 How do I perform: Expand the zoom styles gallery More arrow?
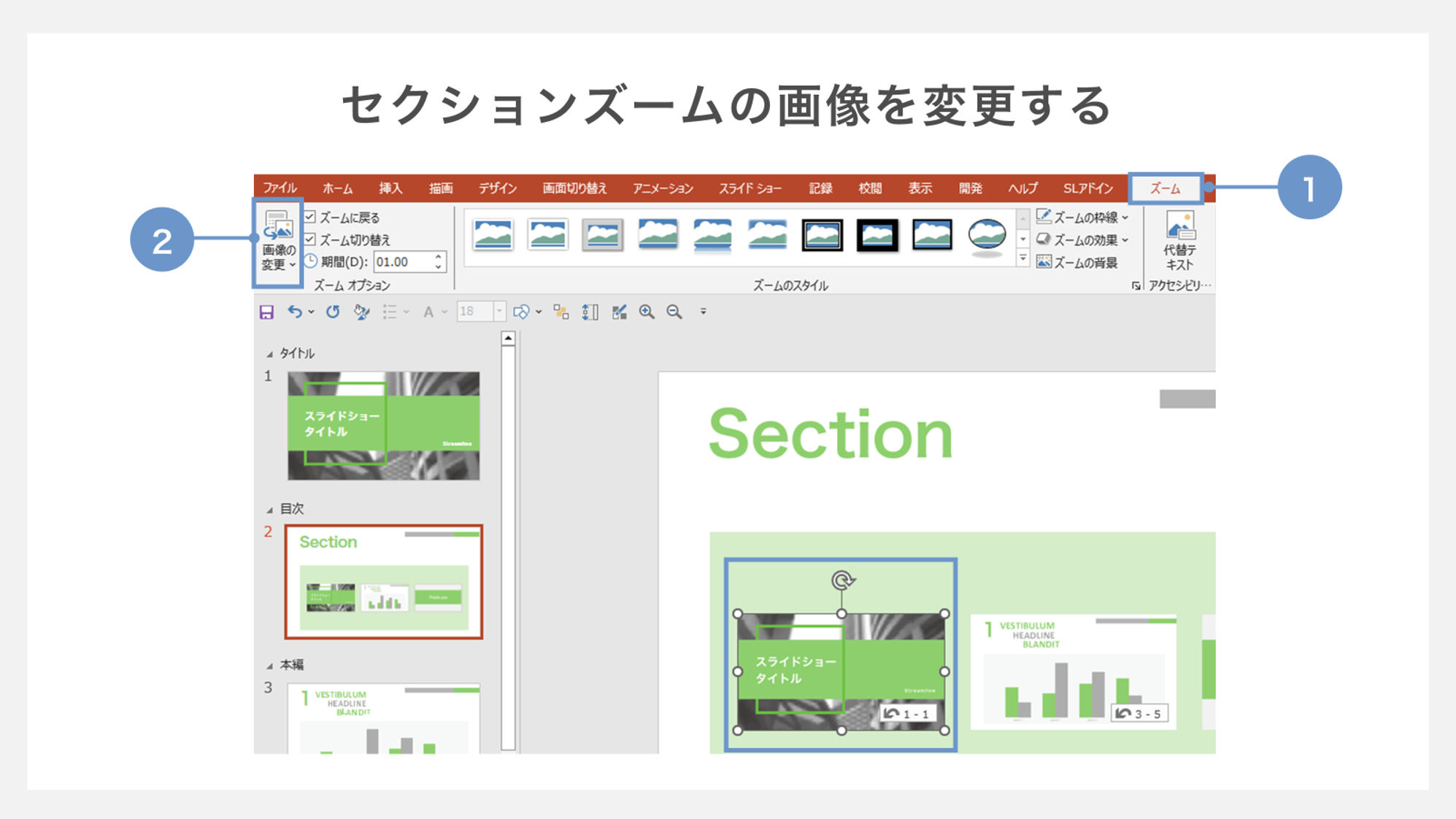click(1022, 258)
